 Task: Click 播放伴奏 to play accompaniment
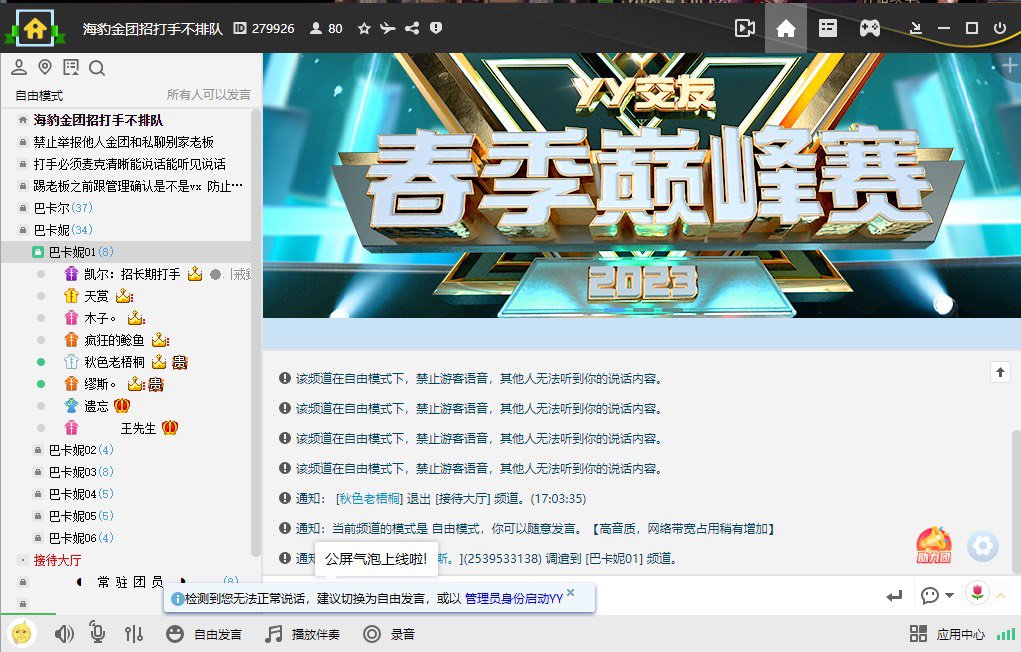point(303,634)
